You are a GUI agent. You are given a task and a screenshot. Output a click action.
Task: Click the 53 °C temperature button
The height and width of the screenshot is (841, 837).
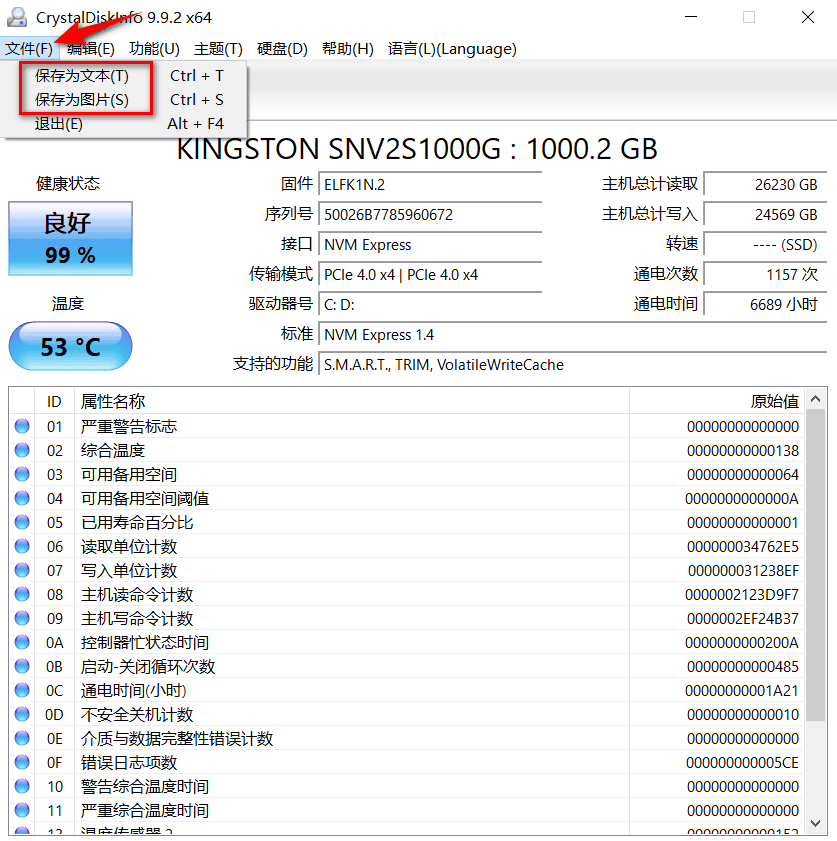[x=70, y=346]
